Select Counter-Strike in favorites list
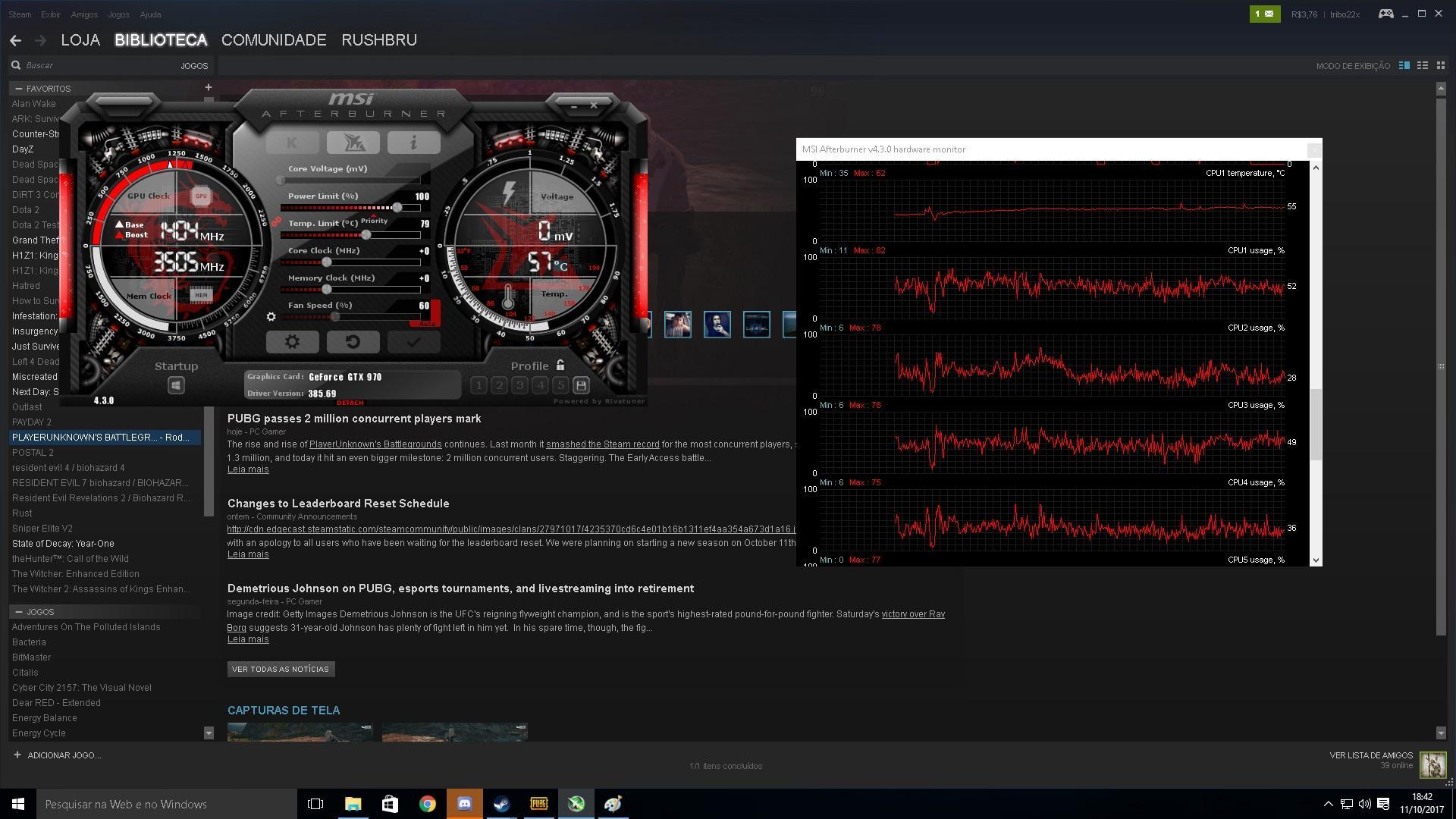1456x819 pixels. point(36,134)
